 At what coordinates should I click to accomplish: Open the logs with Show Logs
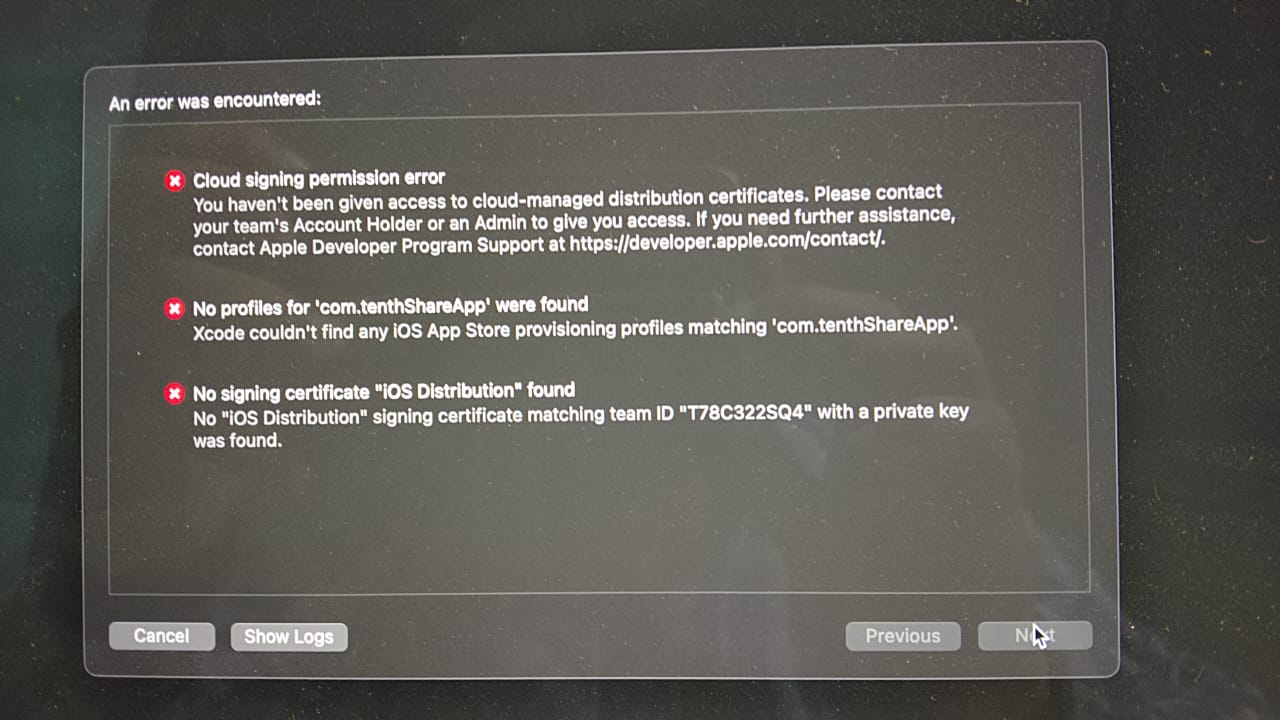[x=289, y=637]
